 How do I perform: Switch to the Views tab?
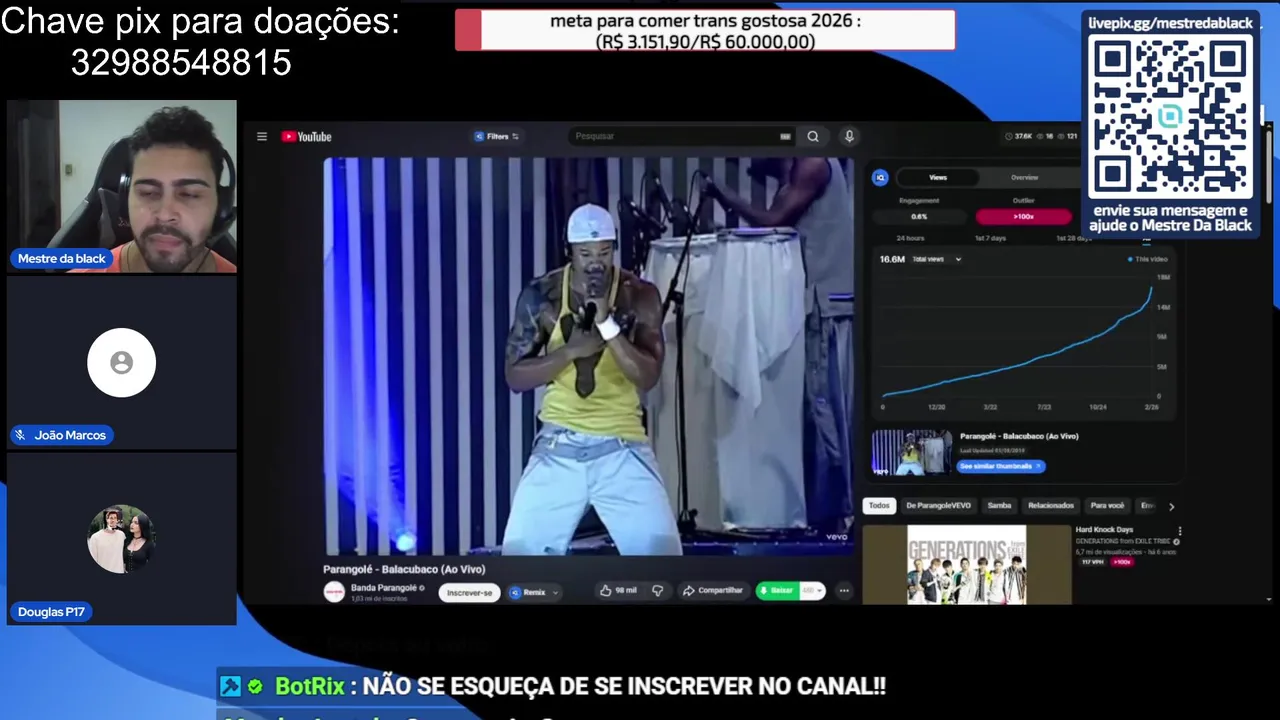pyautogui.click(x=938, y=177)
